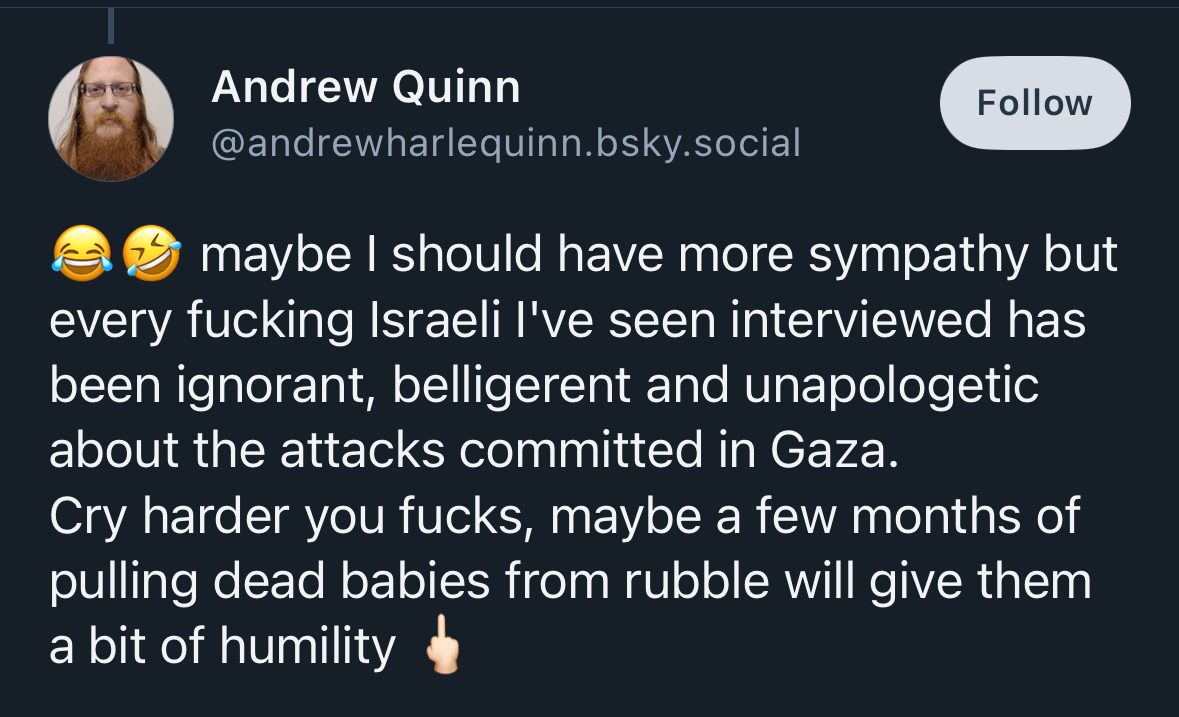Click the word "humility" in the last line
Screen dimensions: 1179x717
click(x=307, y=647)
